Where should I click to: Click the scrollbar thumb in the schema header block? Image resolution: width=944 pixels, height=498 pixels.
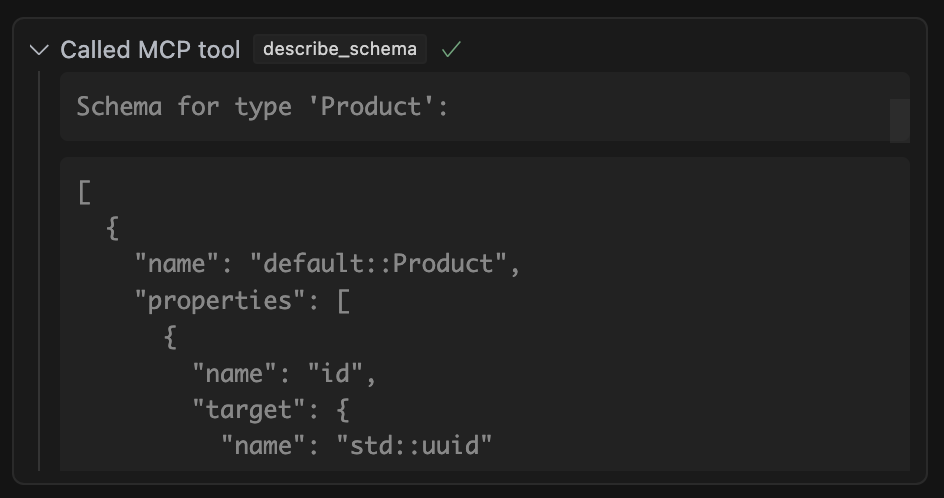[x=899, y=120]
